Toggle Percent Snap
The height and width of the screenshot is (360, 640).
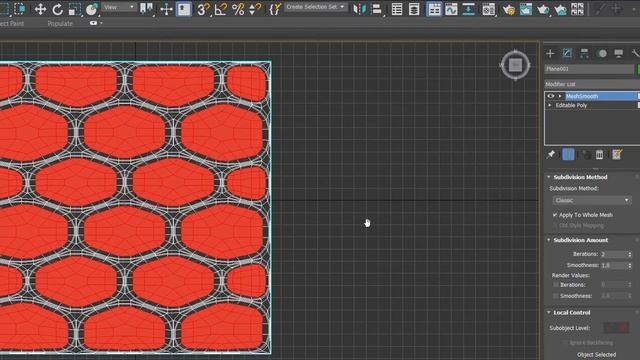pos(238,9)
